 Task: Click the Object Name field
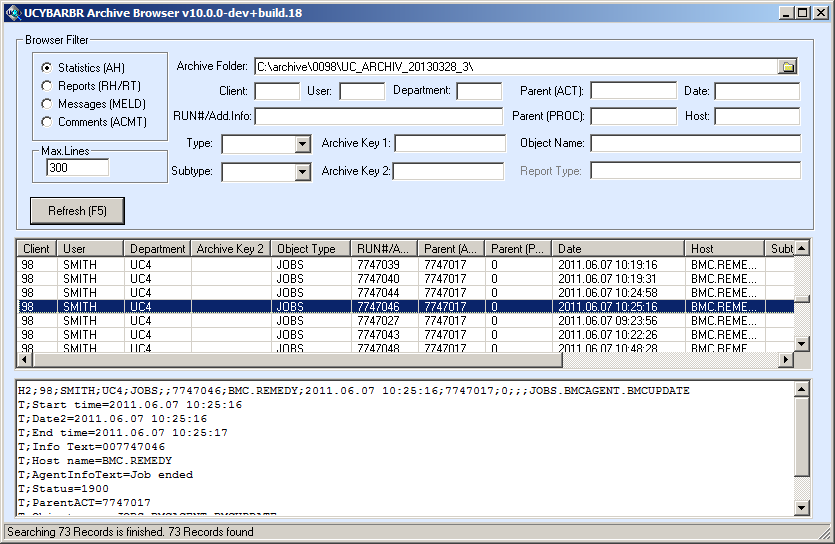[695, 143]
